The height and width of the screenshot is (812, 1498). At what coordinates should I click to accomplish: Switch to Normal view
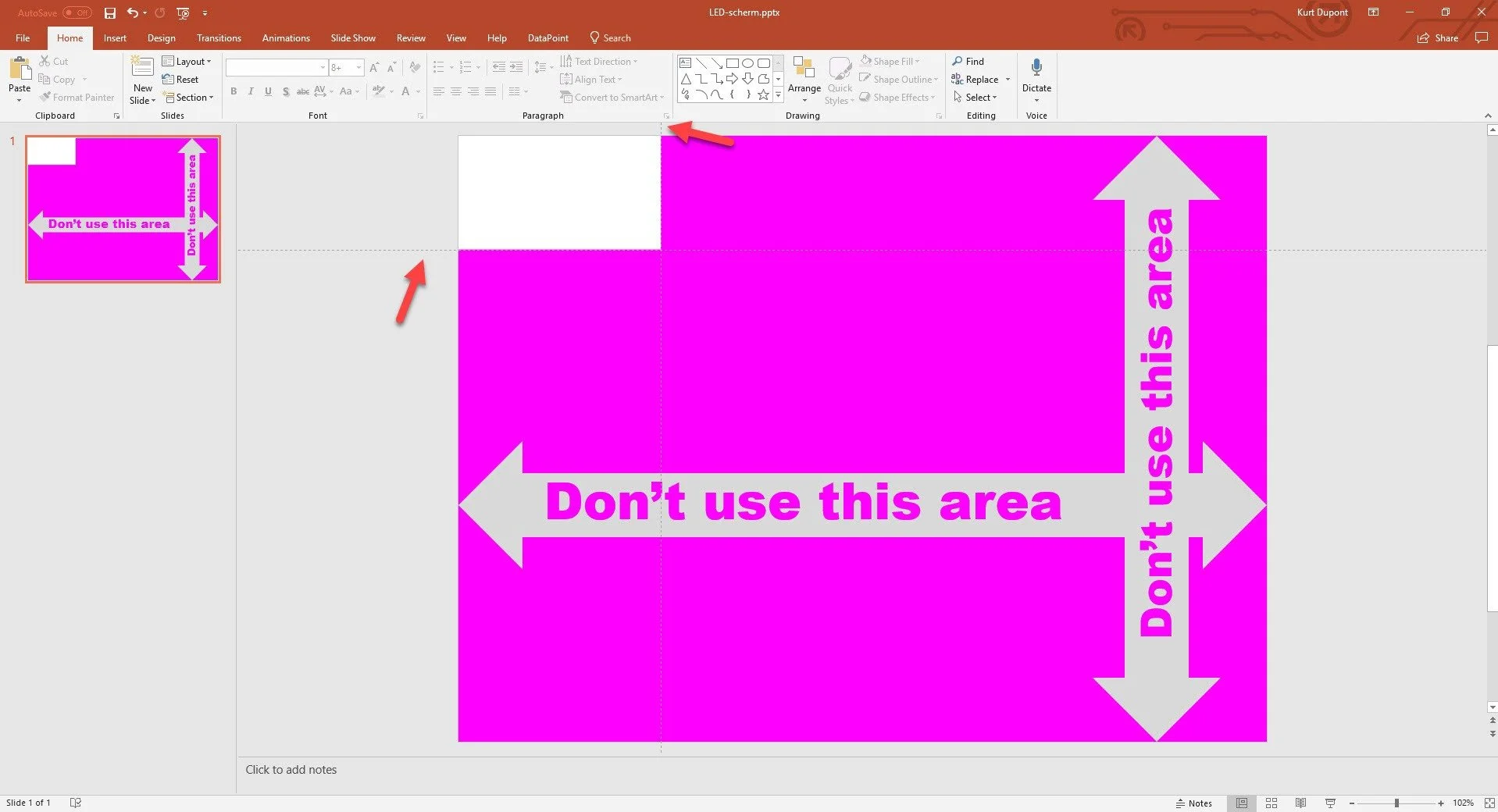(x=1242, y=803)
